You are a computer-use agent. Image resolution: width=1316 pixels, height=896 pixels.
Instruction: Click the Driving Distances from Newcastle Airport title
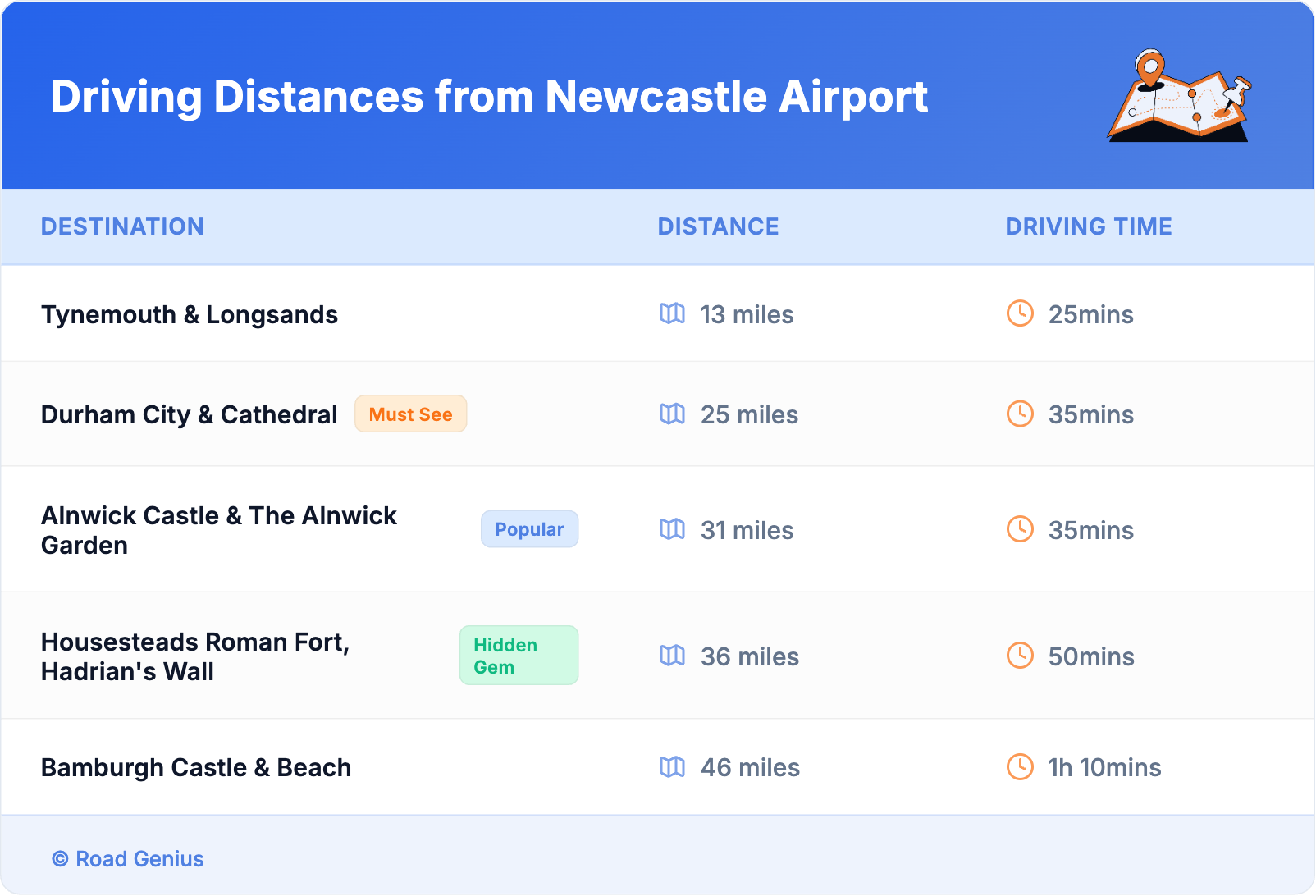pyautogui.click(x=489, y=97)
